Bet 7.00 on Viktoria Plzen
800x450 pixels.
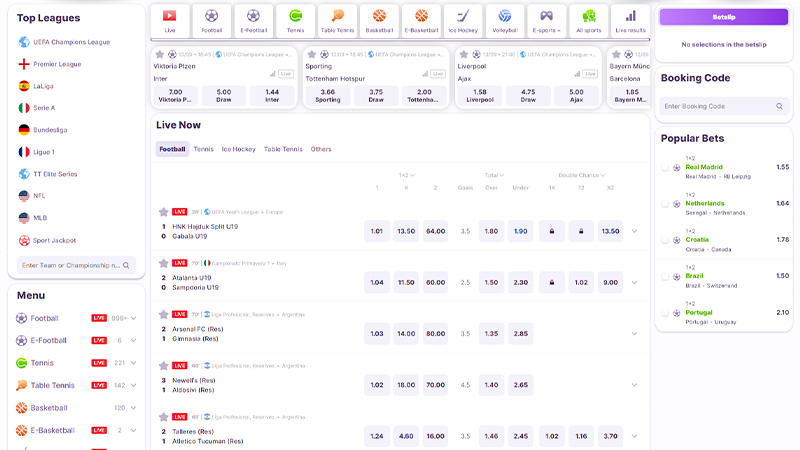pyautogui.click(x=175, y=95)
